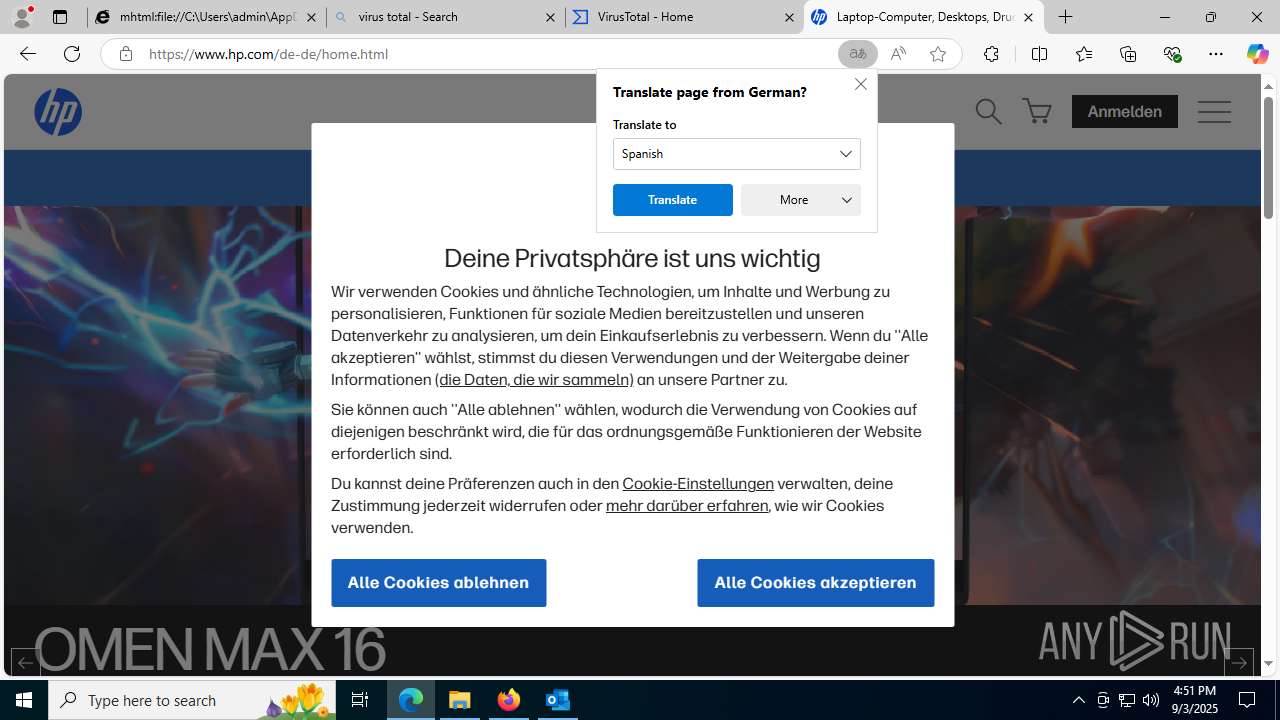The width and height of the screenshot is (1280, 720).
Task: Open the volume control in tray
Action: [1151, 700]
